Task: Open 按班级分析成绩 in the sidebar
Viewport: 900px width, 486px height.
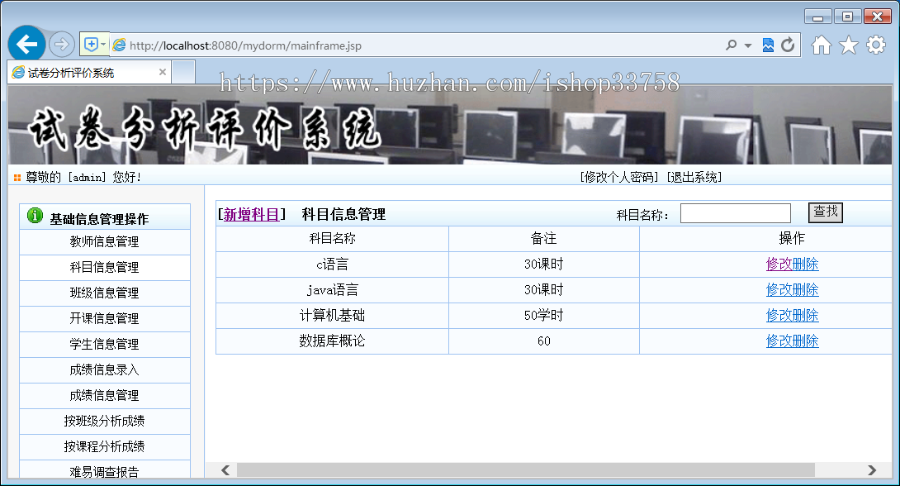Action: 104,421
